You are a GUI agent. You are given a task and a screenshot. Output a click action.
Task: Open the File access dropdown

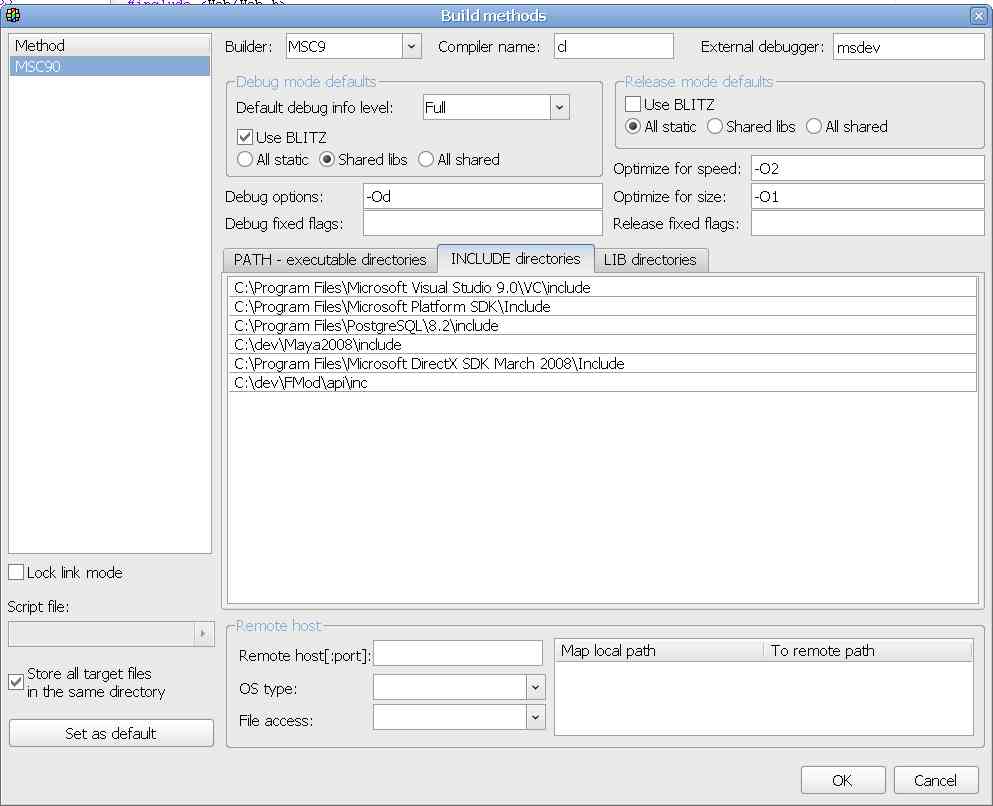click(535, 717)
